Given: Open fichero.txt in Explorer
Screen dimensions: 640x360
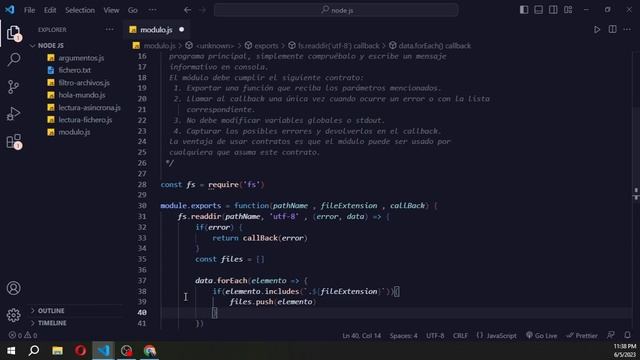Looking at the screenshot, I should click(x=74, y=70).
